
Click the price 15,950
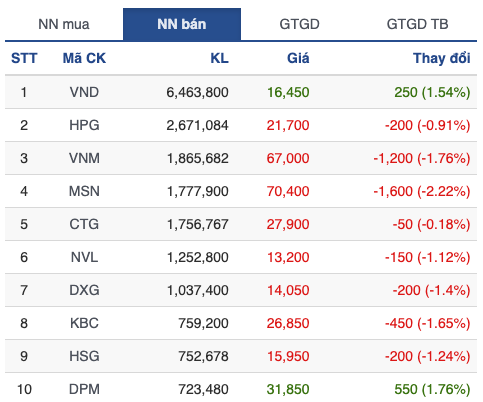pos(288,356)
